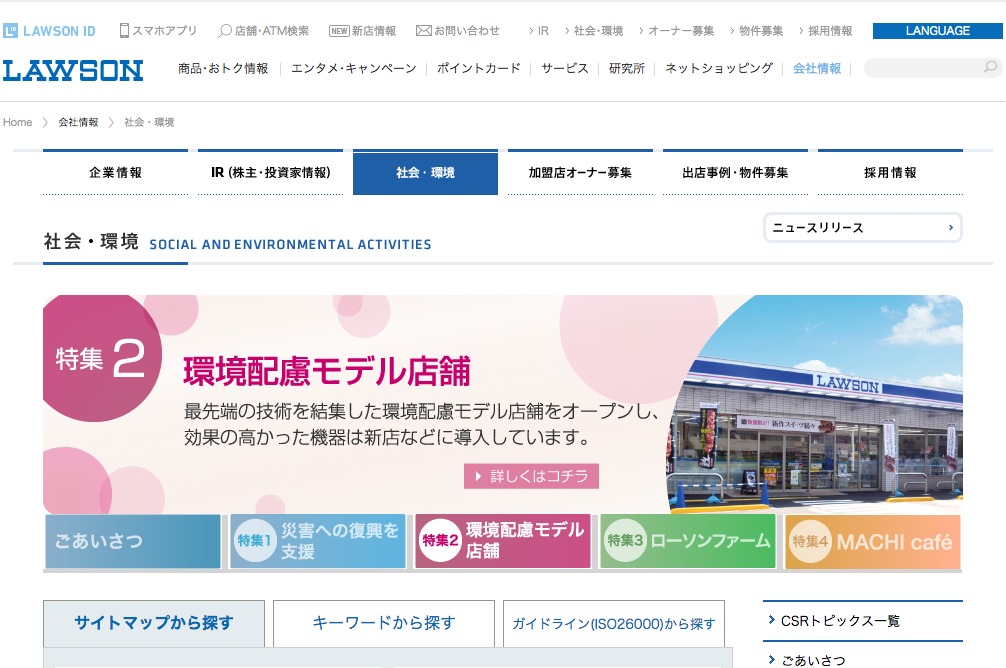Select the IR (株主・投資家情報) tab
Image resolution: width=1006 pixels, height=668 pixels.
pyautogui.click(x=270, y=172)
